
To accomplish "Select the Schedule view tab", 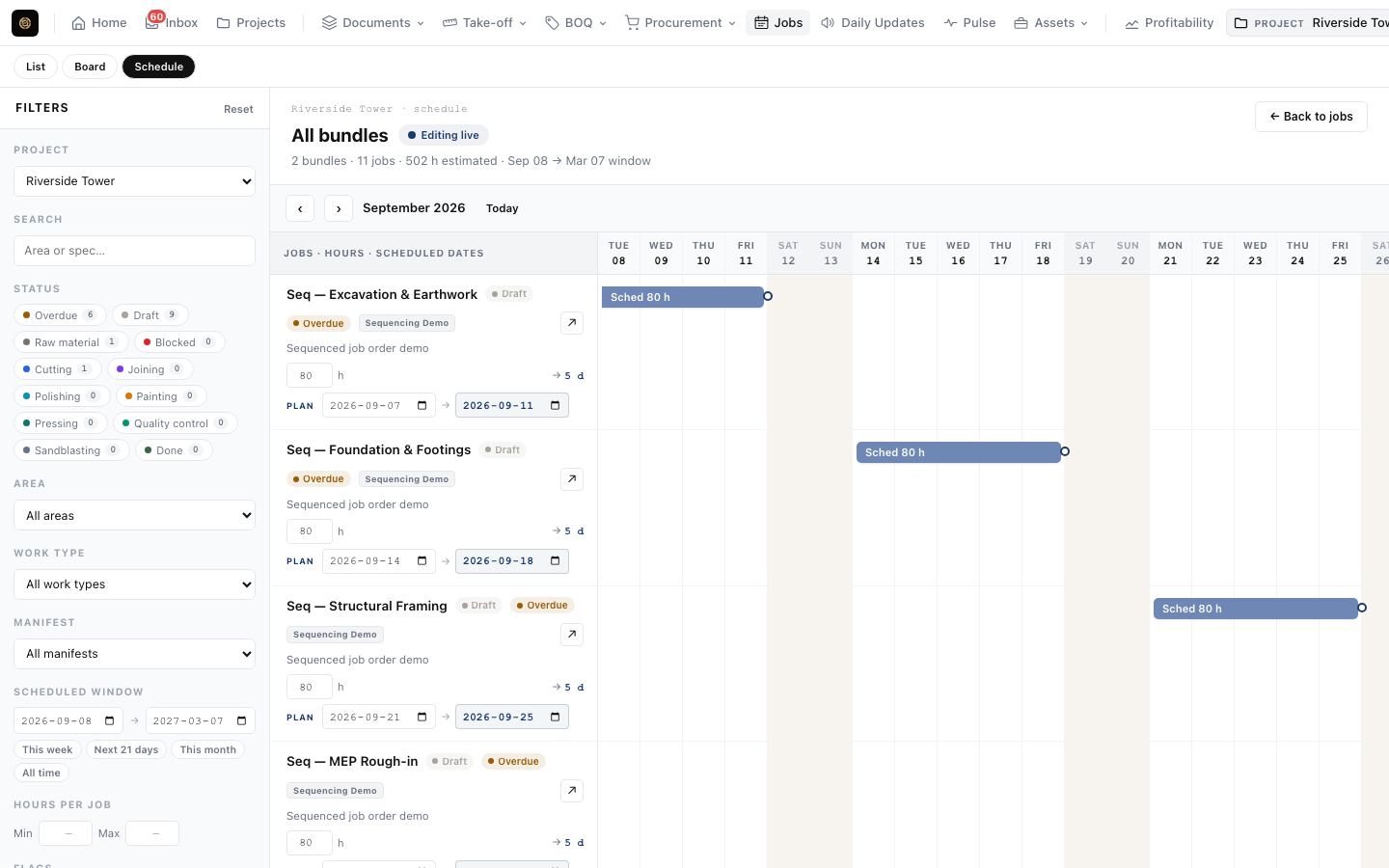I will click(159, 67).
